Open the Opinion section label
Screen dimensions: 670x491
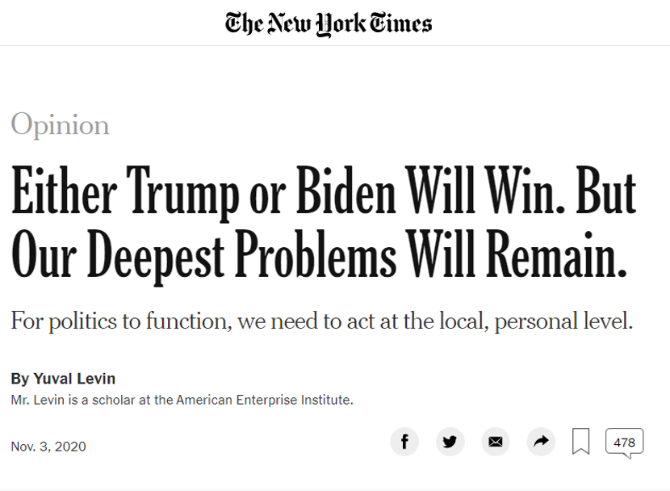pyautogui.click(x=60, y=125)
